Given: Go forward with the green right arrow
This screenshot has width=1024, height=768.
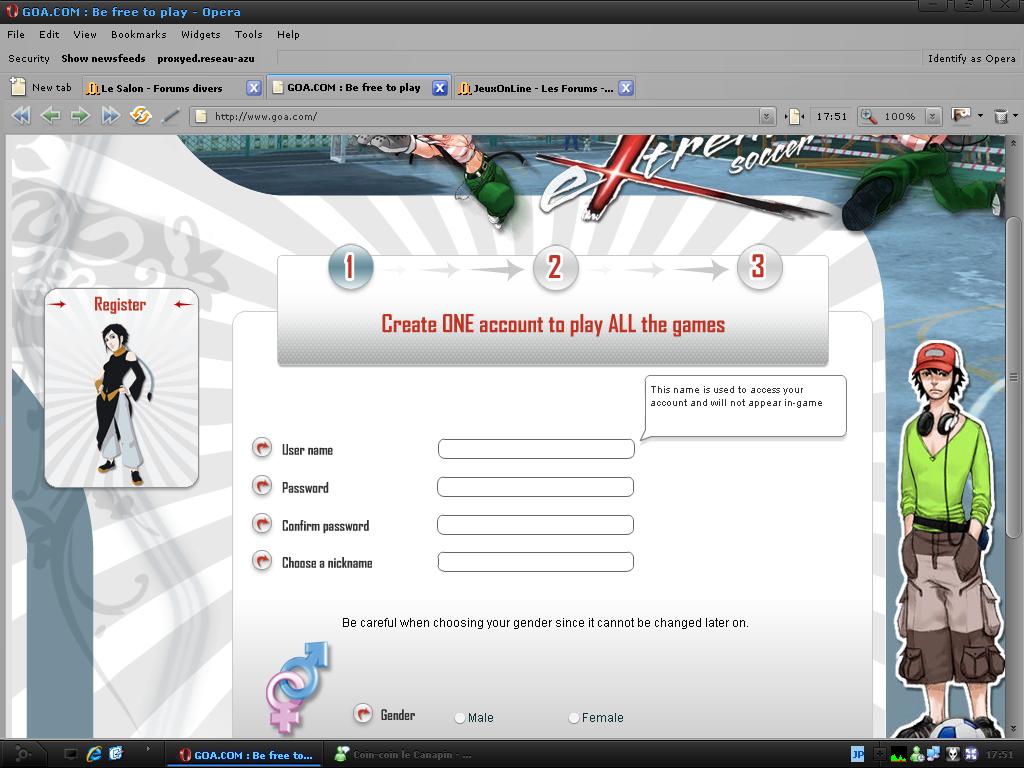Looking at the screenshot, I should tap(80, 116).
